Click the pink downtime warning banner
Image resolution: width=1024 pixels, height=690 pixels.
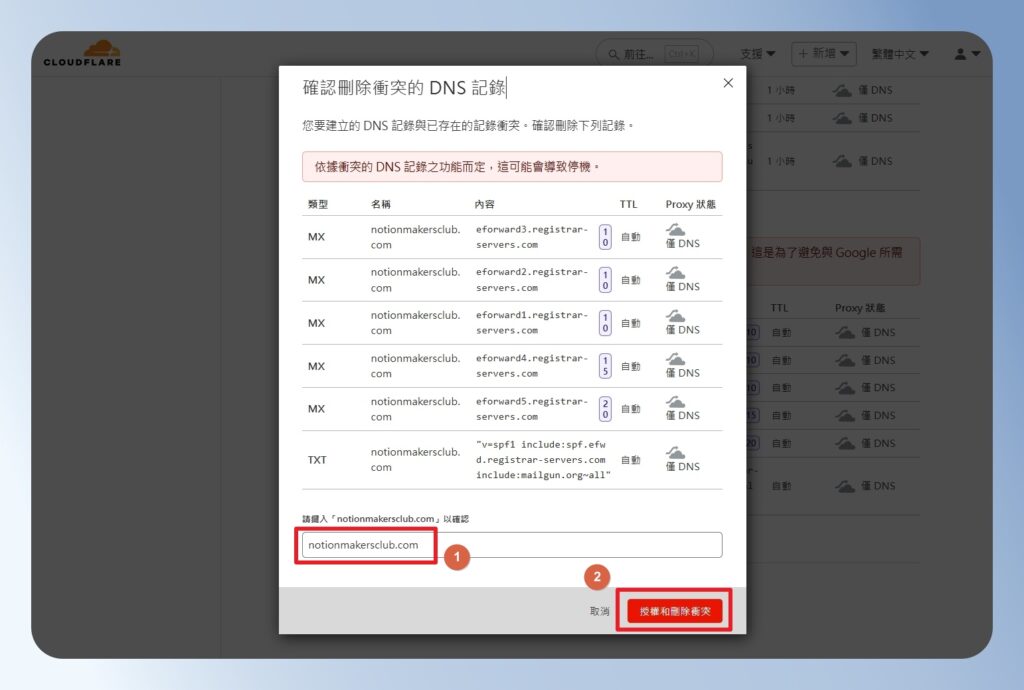pos(512,166)
